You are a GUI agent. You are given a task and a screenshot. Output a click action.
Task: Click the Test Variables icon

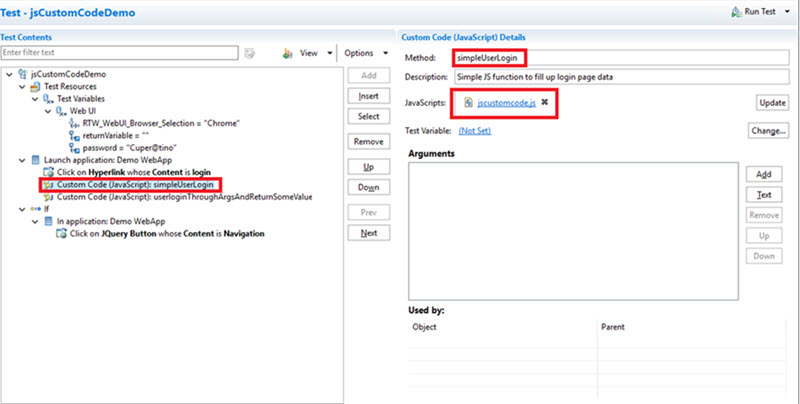48,99
